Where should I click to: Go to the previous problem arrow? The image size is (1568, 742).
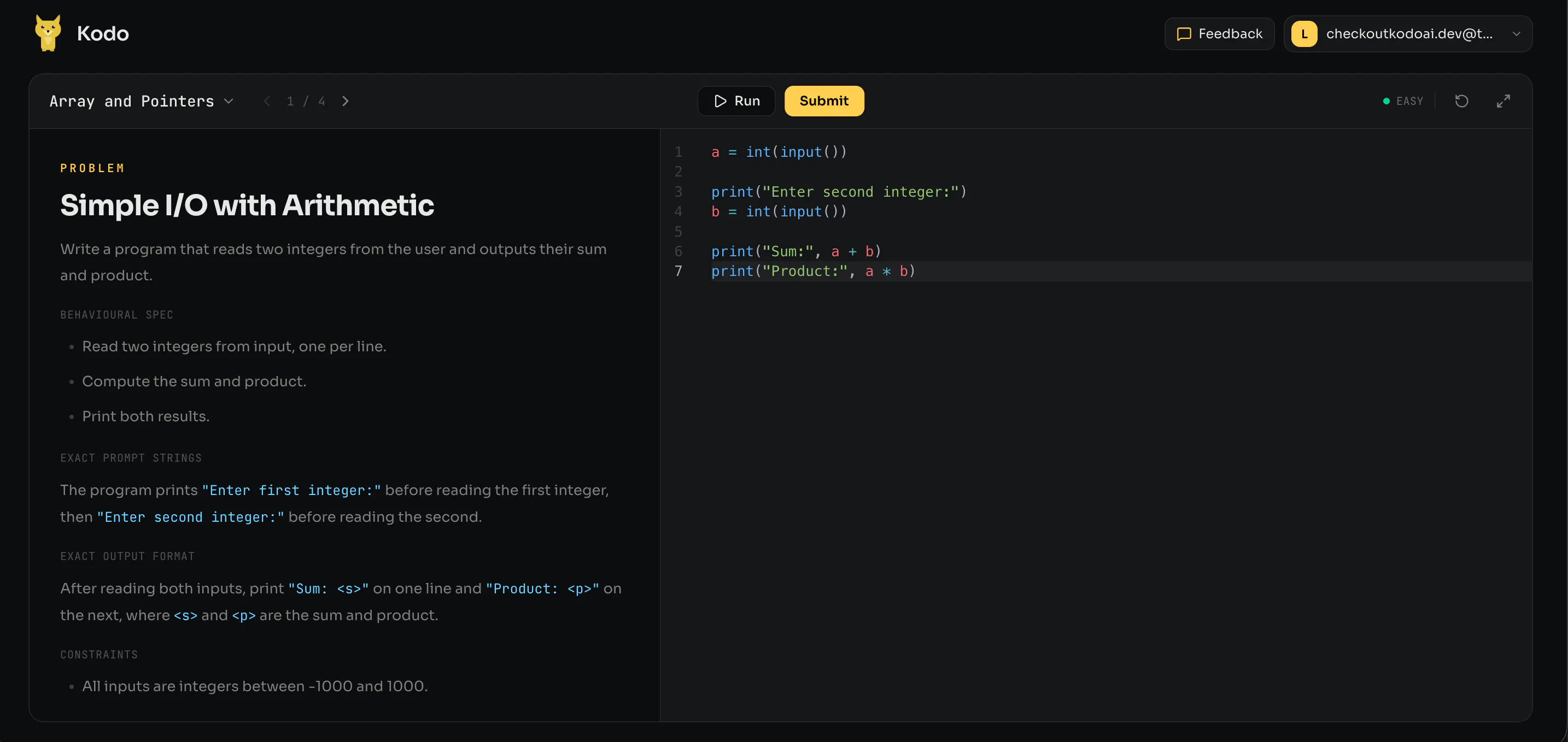click(267, 101)
